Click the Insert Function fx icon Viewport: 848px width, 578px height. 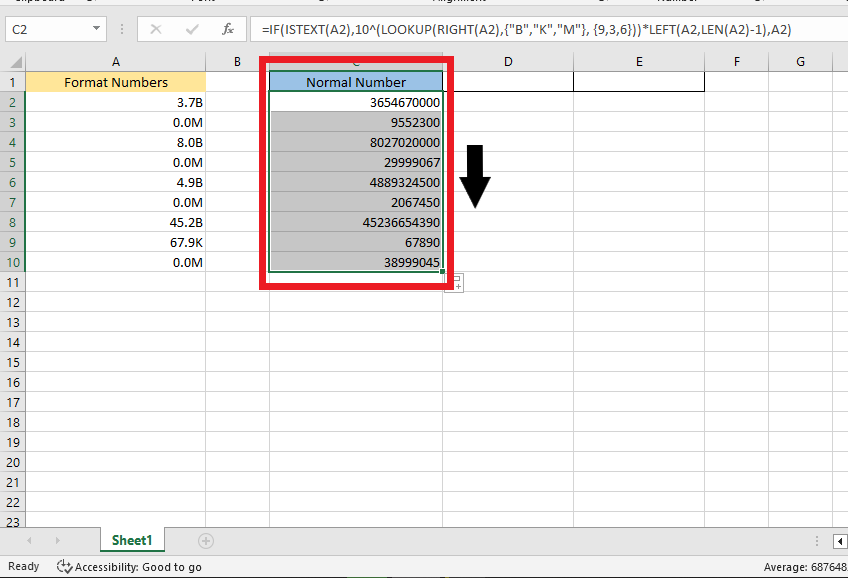click(x=228, y=29)
